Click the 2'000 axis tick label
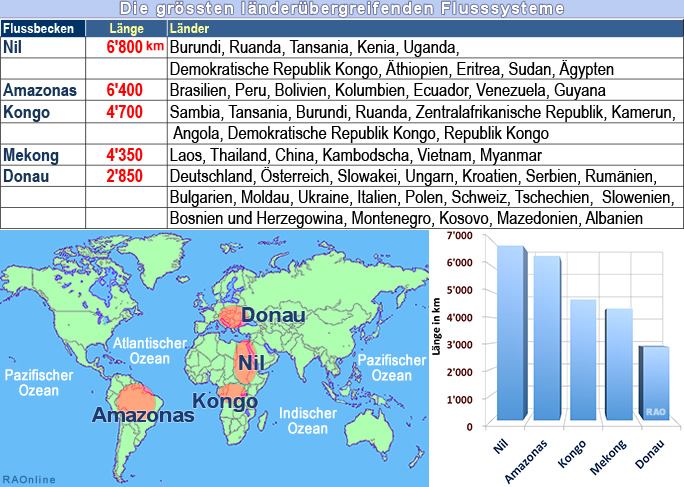684x487 pixels. (x=460, y=372)
